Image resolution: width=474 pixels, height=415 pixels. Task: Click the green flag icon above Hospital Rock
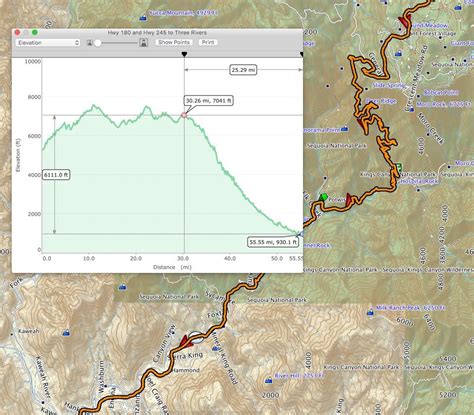point(398,167)
